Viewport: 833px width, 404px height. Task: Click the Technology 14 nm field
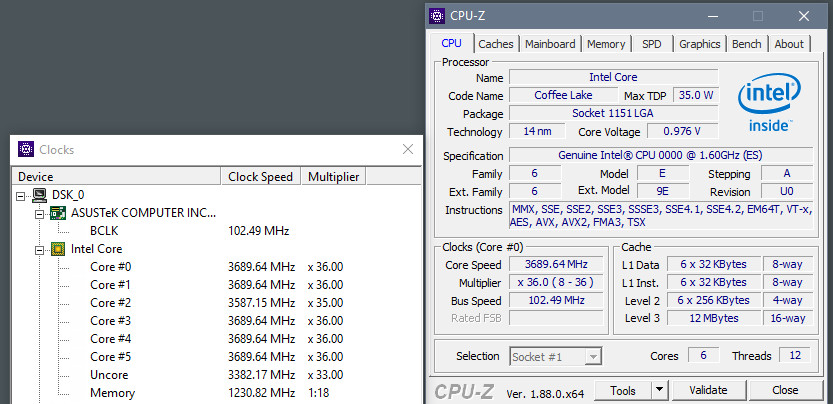click(536, 131)
